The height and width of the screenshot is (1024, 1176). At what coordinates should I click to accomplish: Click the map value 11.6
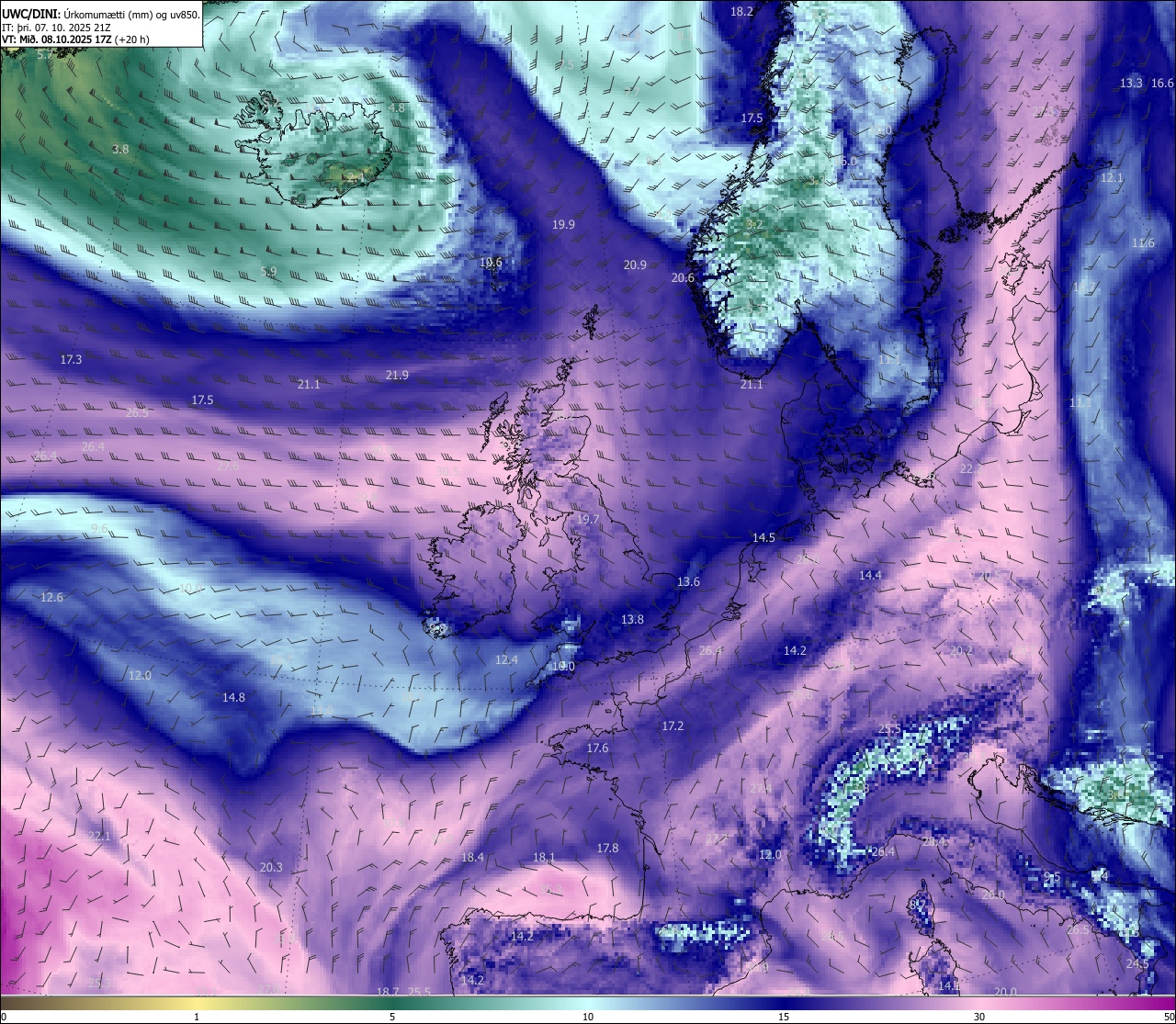[1143, 243]
